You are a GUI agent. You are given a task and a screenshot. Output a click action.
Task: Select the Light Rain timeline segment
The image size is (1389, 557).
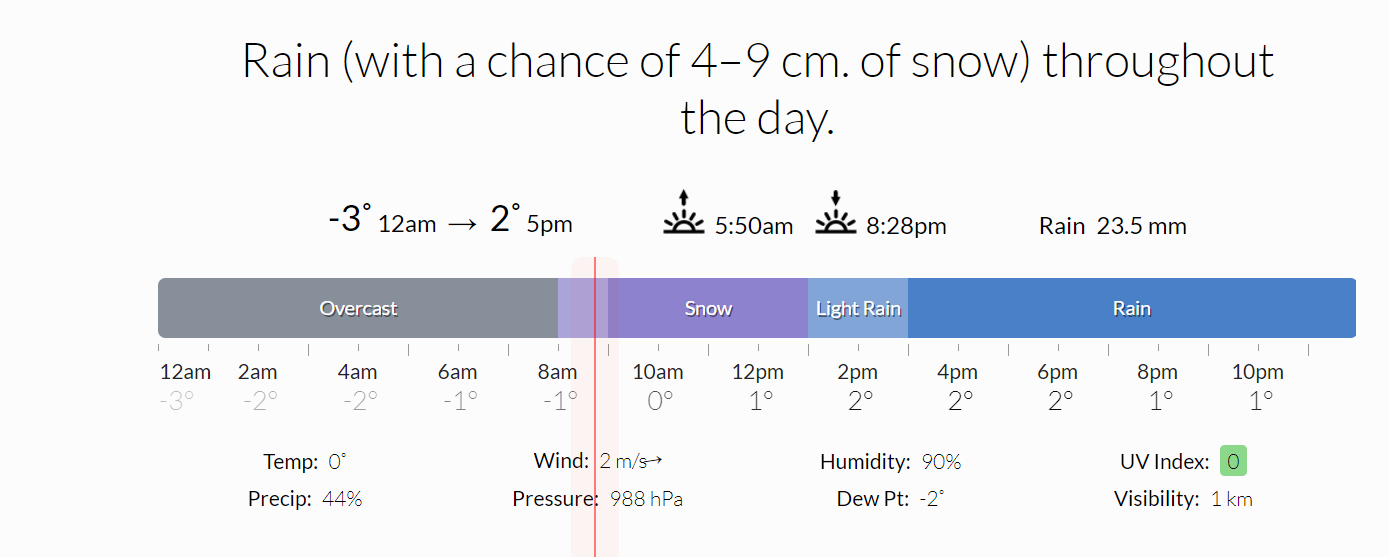[858, 308]
